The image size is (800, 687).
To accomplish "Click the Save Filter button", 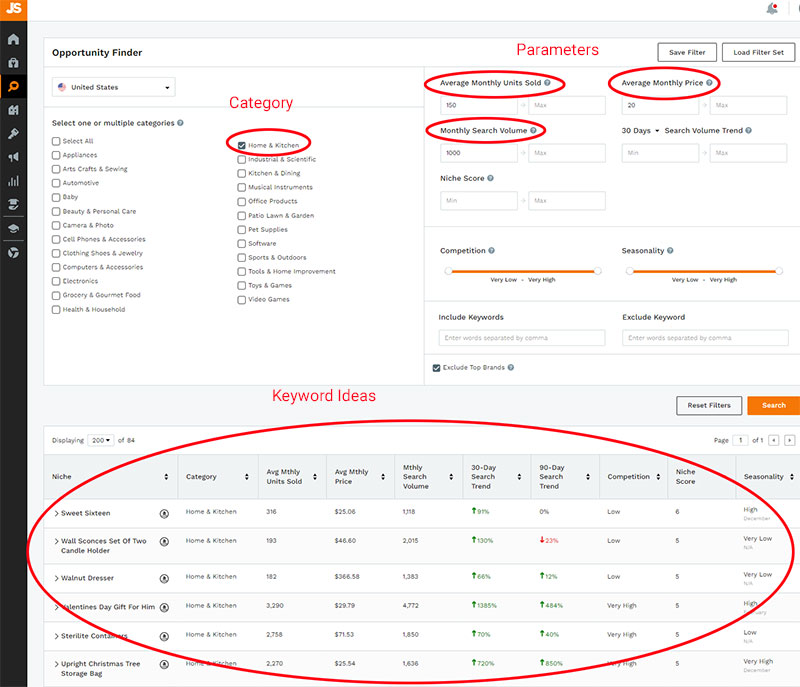I will (x=687, y=52).
